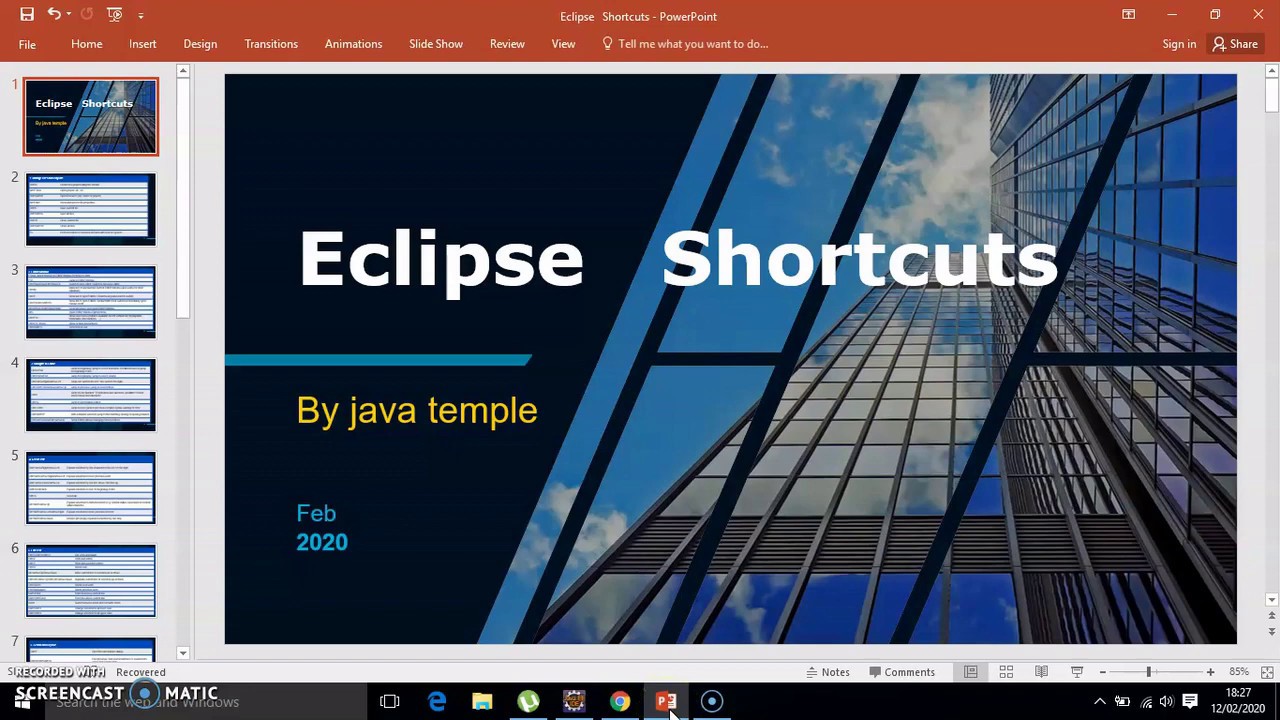The image size is (1280, 720).
Task: Go to next slide double-arrow button
Action: coord(1272,632)
